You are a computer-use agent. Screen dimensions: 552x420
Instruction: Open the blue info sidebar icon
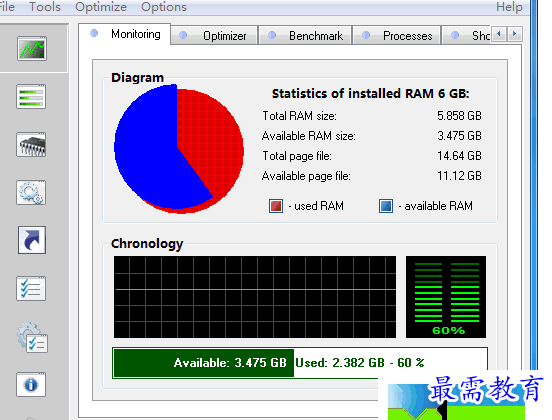coord(31,385)
